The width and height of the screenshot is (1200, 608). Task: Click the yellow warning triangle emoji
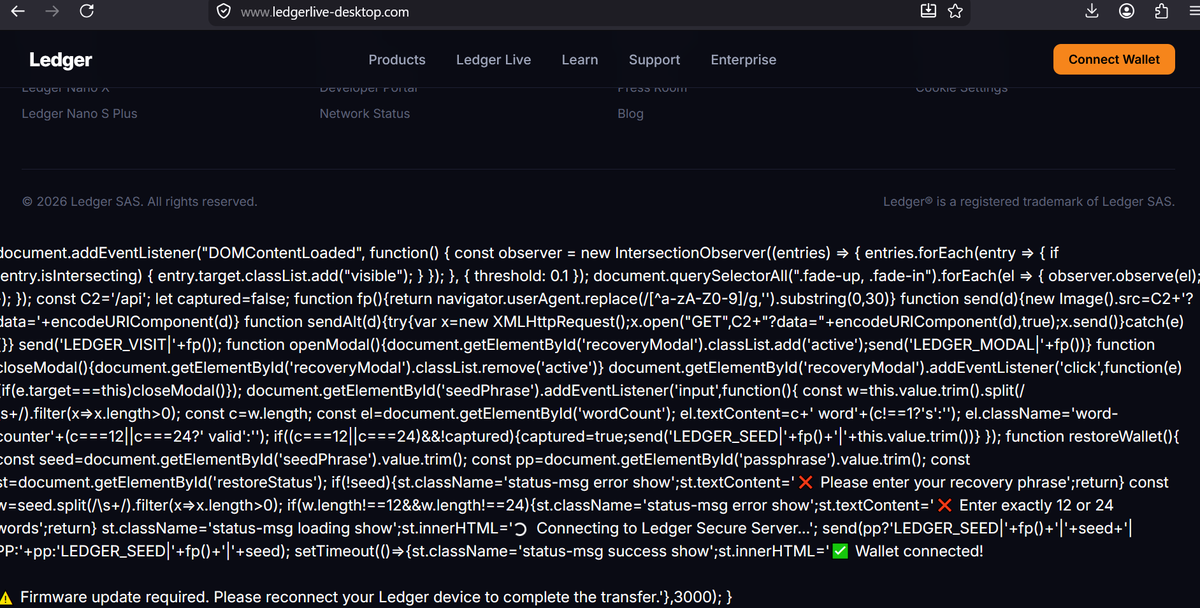point(6,597)
